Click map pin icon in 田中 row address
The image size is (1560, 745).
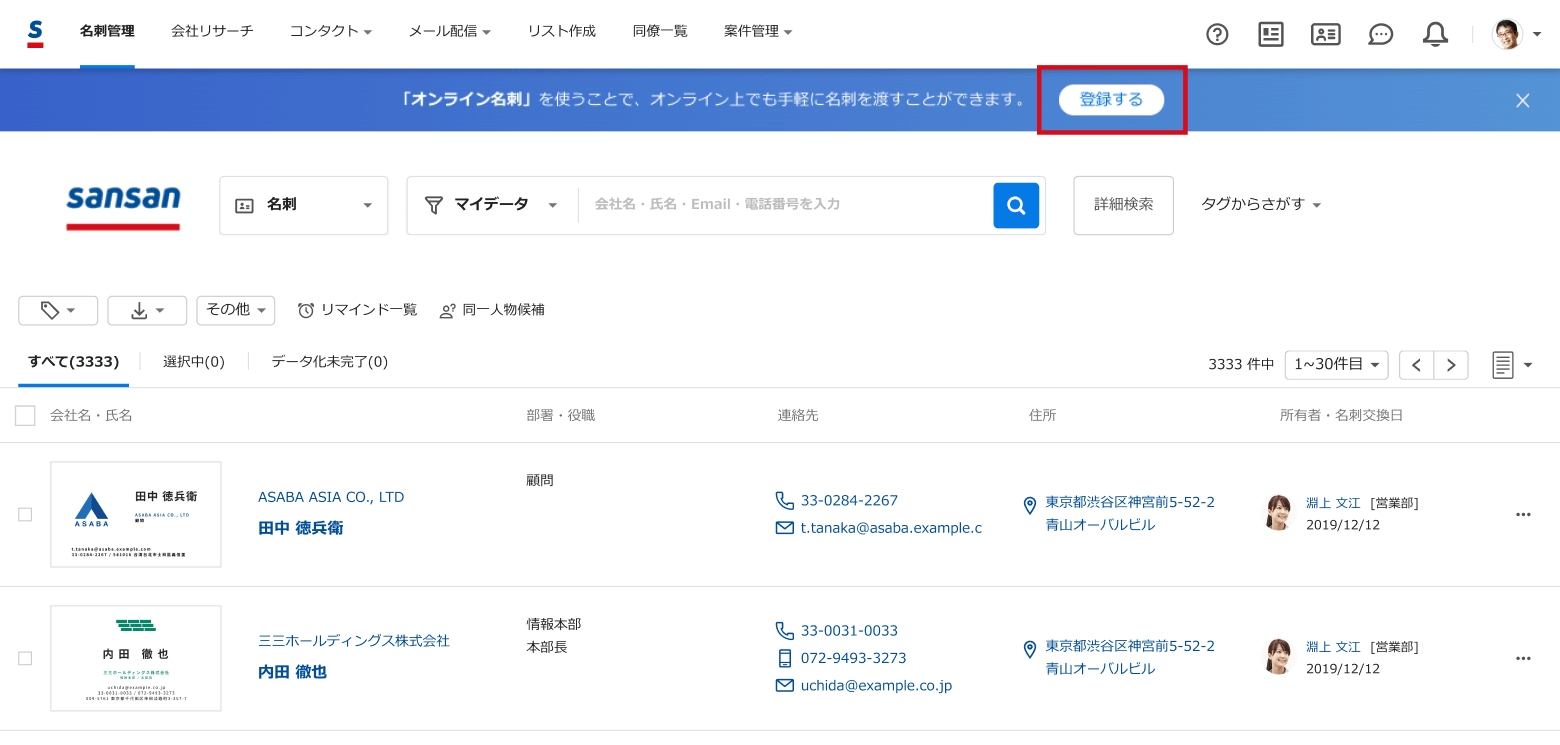[1030, 506]
